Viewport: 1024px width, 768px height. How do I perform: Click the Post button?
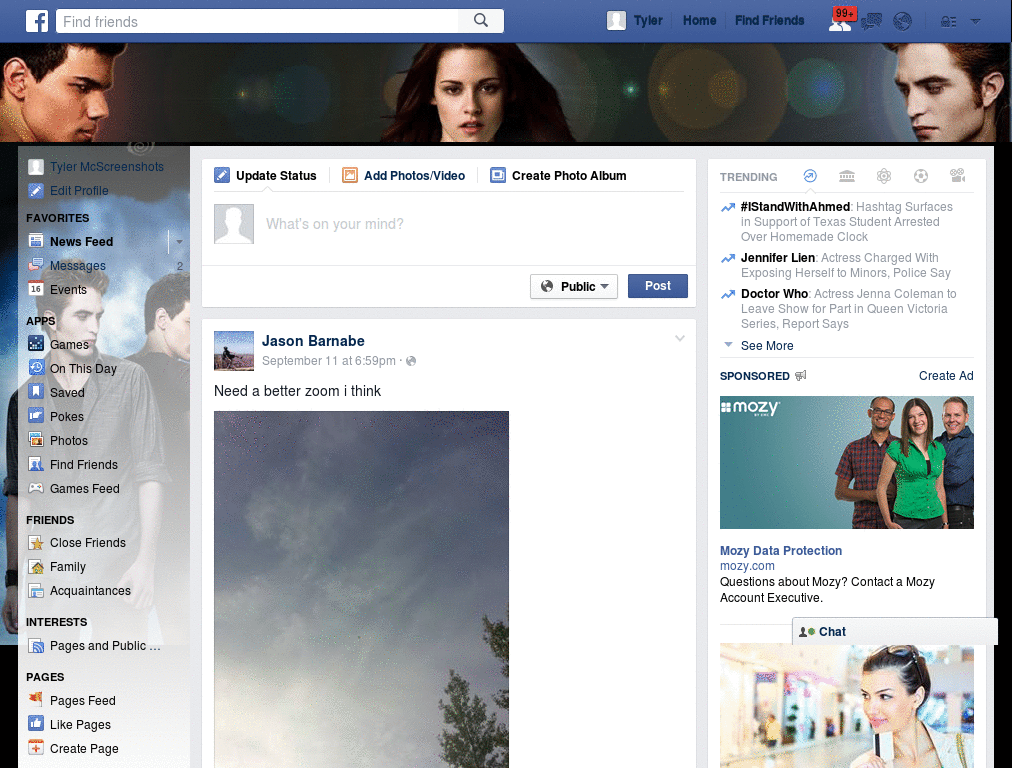click(x=658, y=286)
